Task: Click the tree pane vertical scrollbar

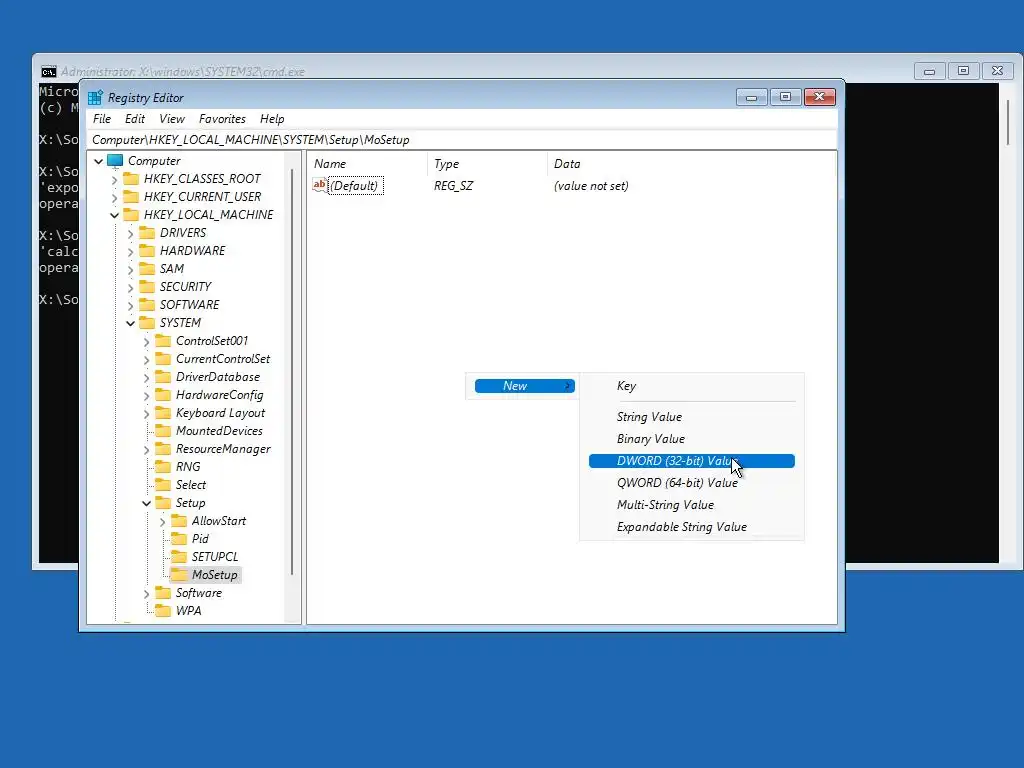Action: click(x=292, y=372)
